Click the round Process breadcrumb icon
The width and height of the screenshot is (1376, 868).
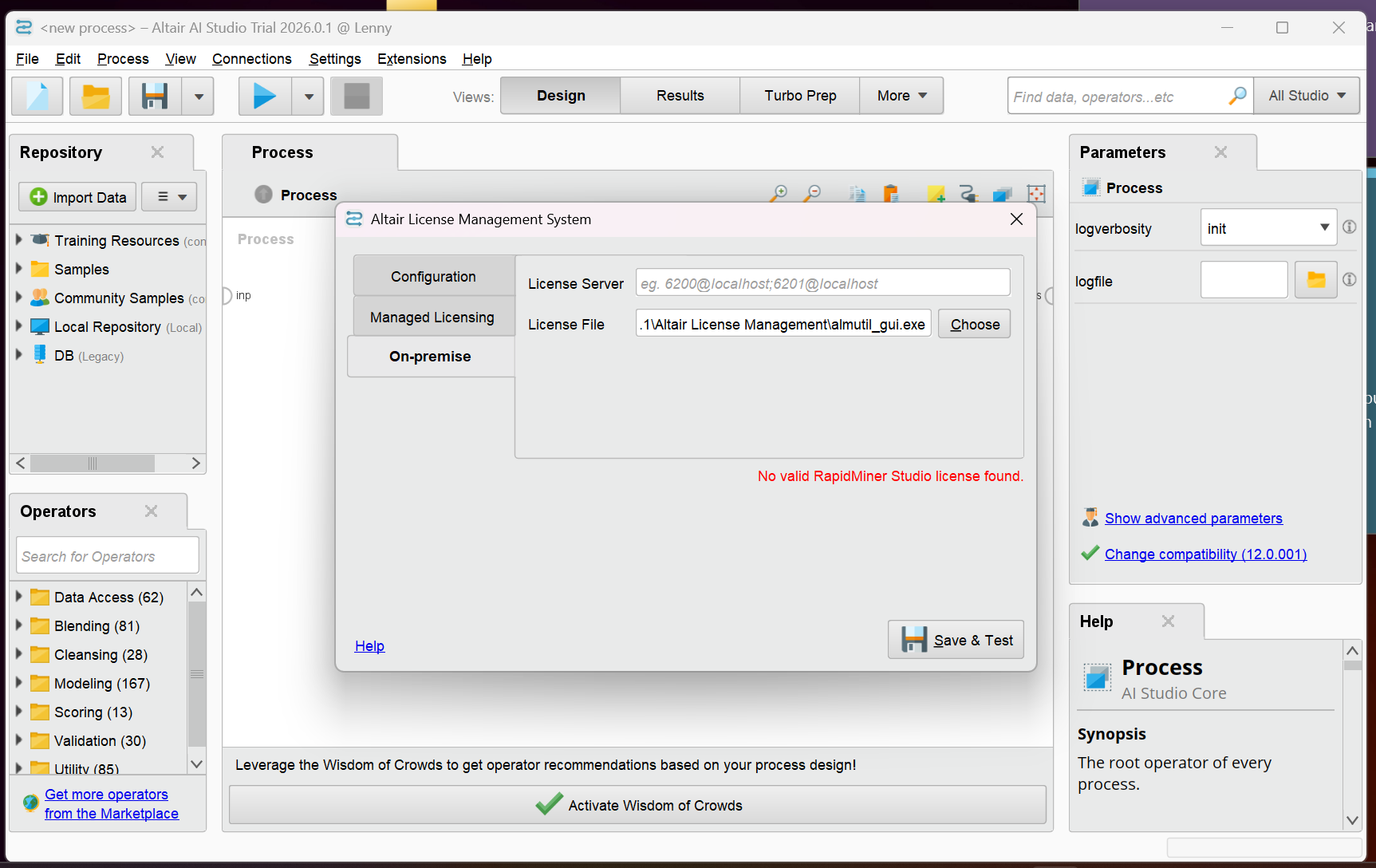point(264,194)
